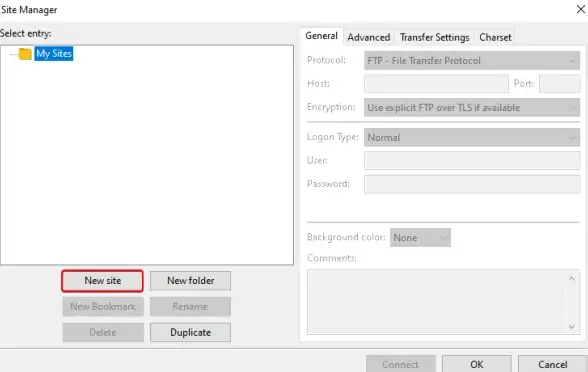Viewport: 588px width, 372px height.
Task: Switch to the Charset tab
Action: (495, 38)
